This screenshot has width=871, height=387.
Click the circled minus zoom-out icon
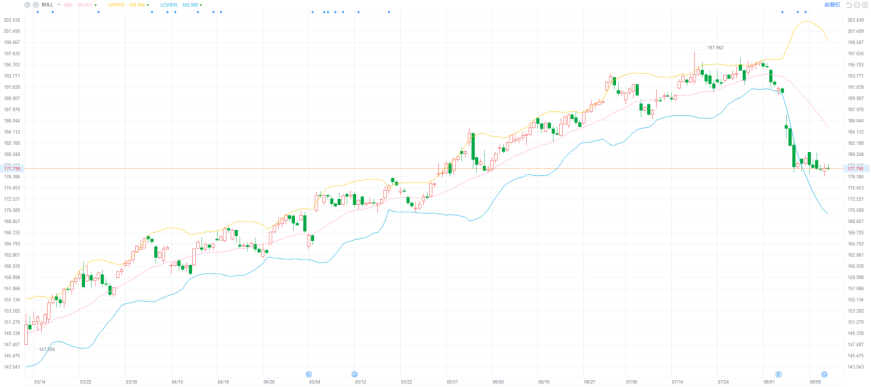pos(857,5)
